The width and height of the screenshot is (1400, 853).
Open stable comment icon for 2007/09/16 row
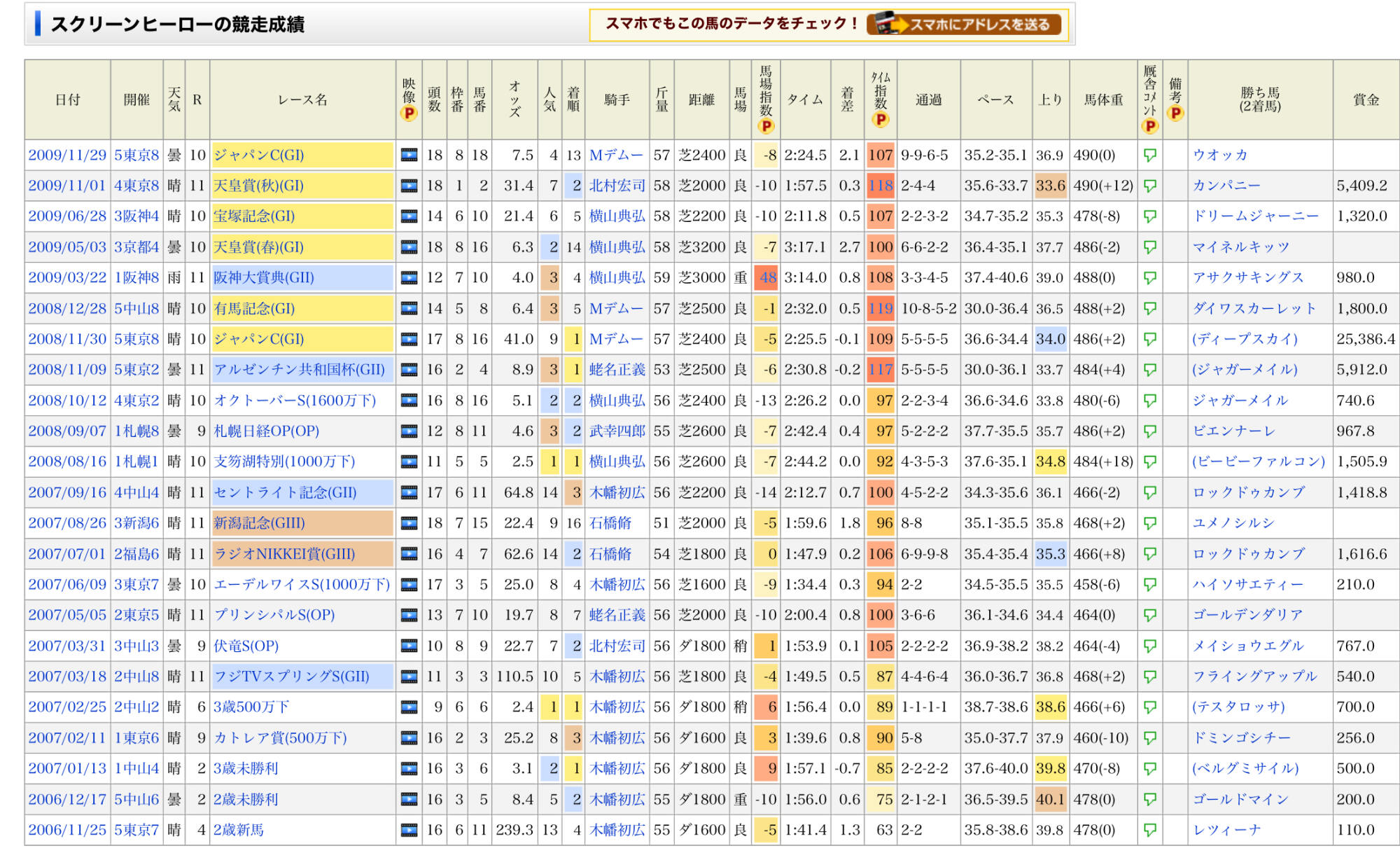[x=1149, y=492]
